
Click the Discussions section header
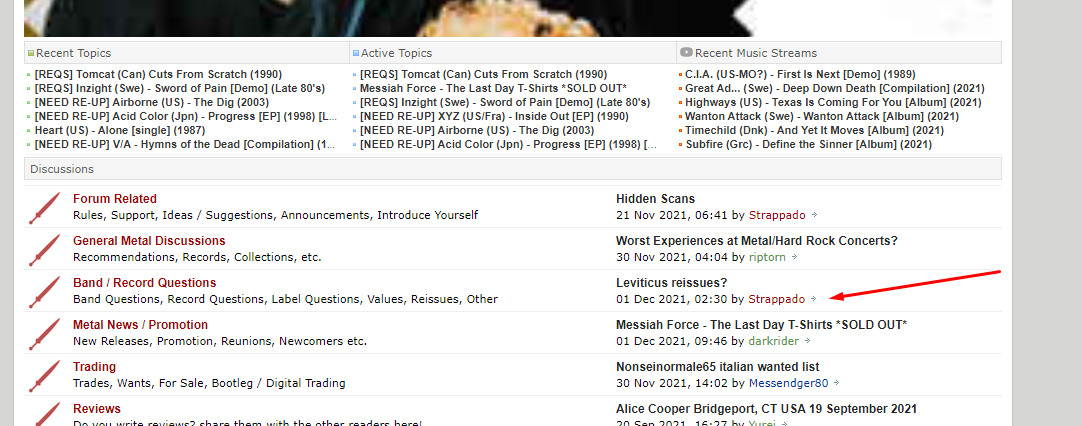(x=513, y=168)
